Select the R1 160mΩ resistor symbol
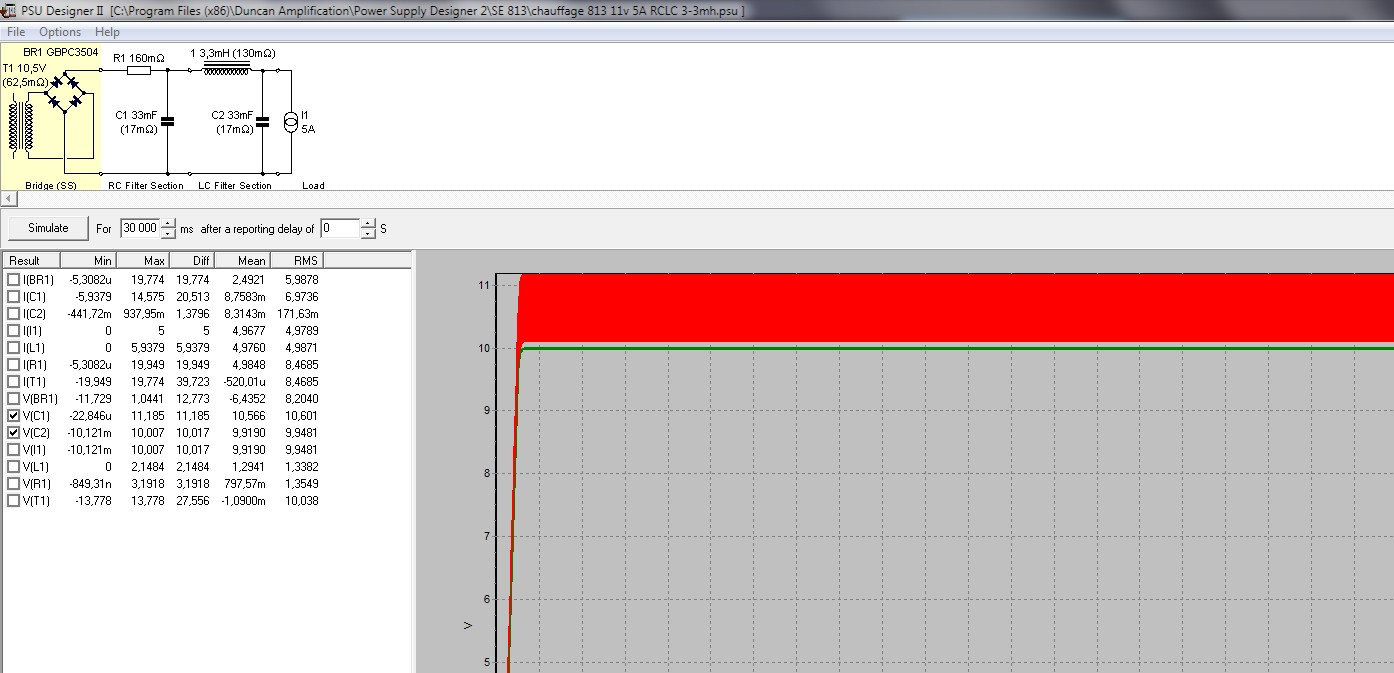This screenshot has height=673, width=1394. click(x=139, y=71)
